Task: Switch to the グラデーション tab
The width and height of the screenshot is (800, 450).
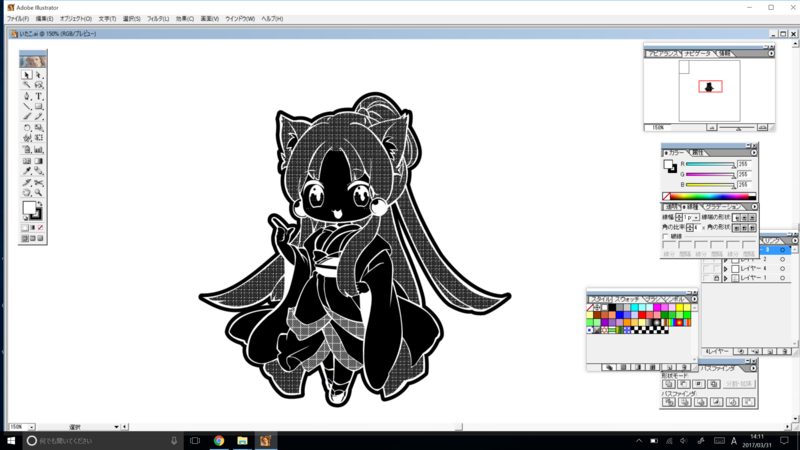Action: tap(723, 207)
